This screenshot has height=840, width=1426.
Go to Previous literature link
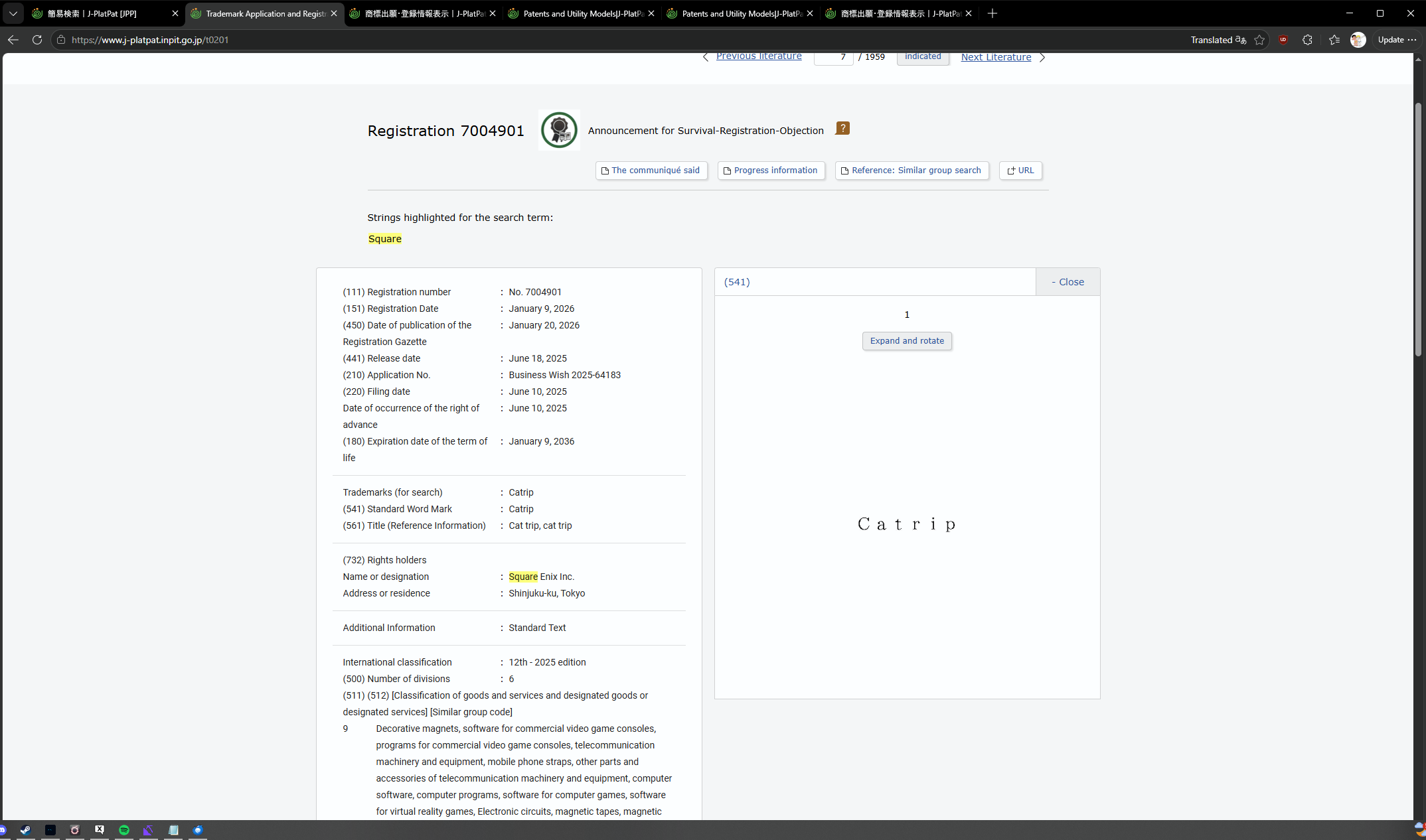coord(758,56)
